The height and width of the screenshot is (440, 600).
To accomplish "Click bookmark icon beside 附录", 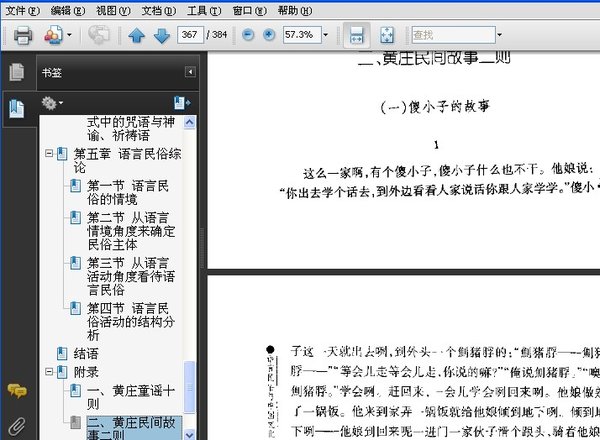I will coord(62,372).
